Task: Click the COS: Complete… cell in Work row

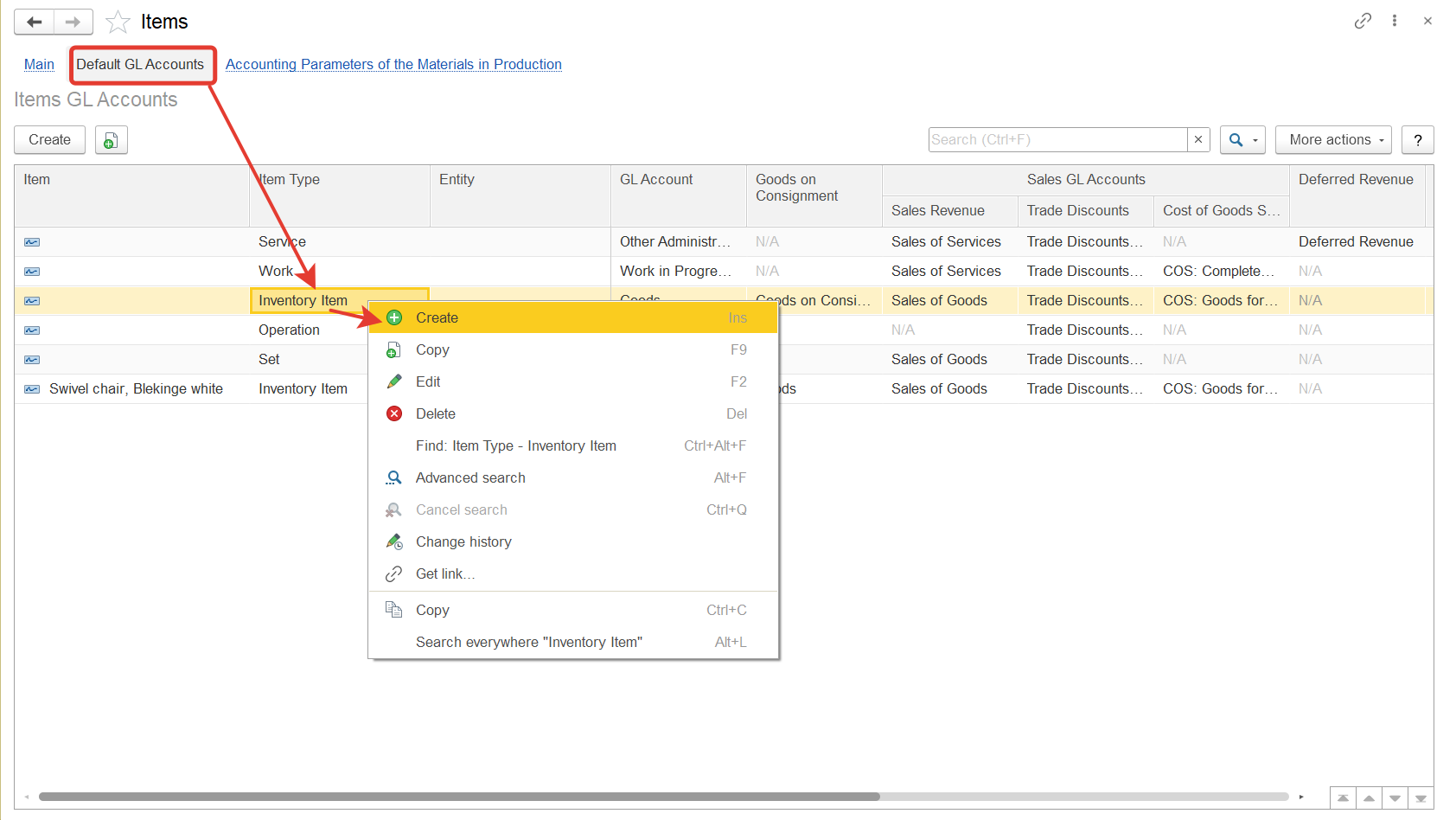Action: [1218, 272]
